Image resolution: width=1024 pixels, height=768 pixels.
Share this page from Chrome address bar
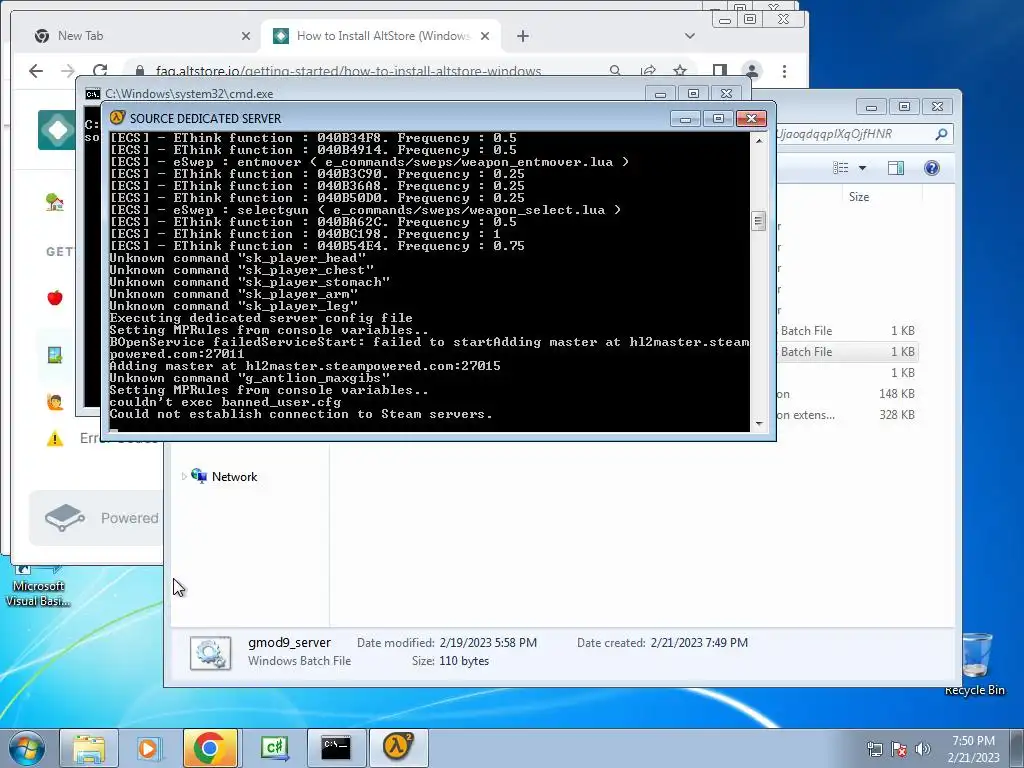[x=648, y=71]
